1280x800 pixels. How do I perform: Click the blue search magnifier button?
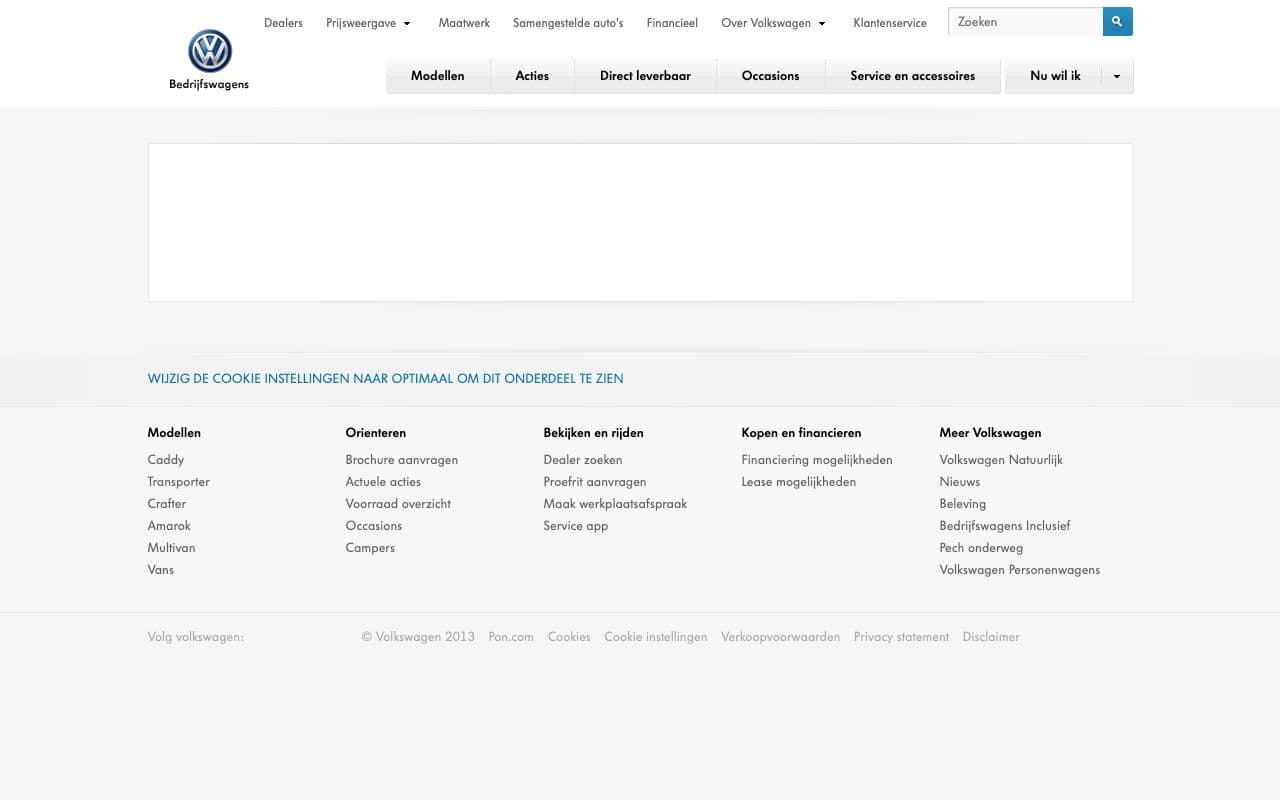[1118, 21]
